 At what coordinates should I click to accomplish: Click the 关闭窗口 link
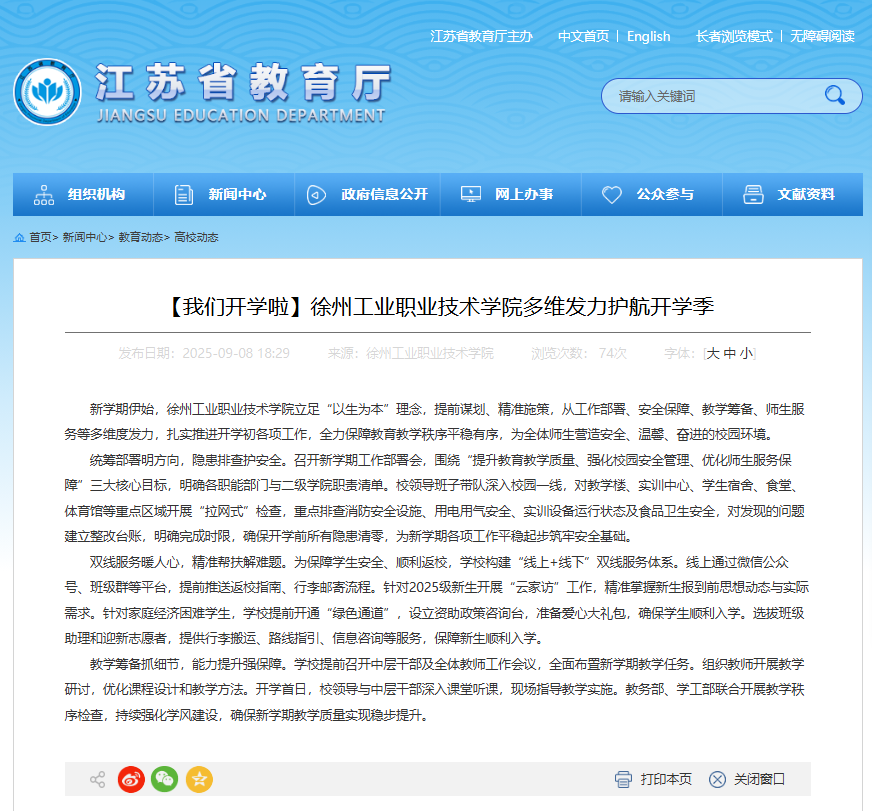pyautogui.click(x=759, y=779)
